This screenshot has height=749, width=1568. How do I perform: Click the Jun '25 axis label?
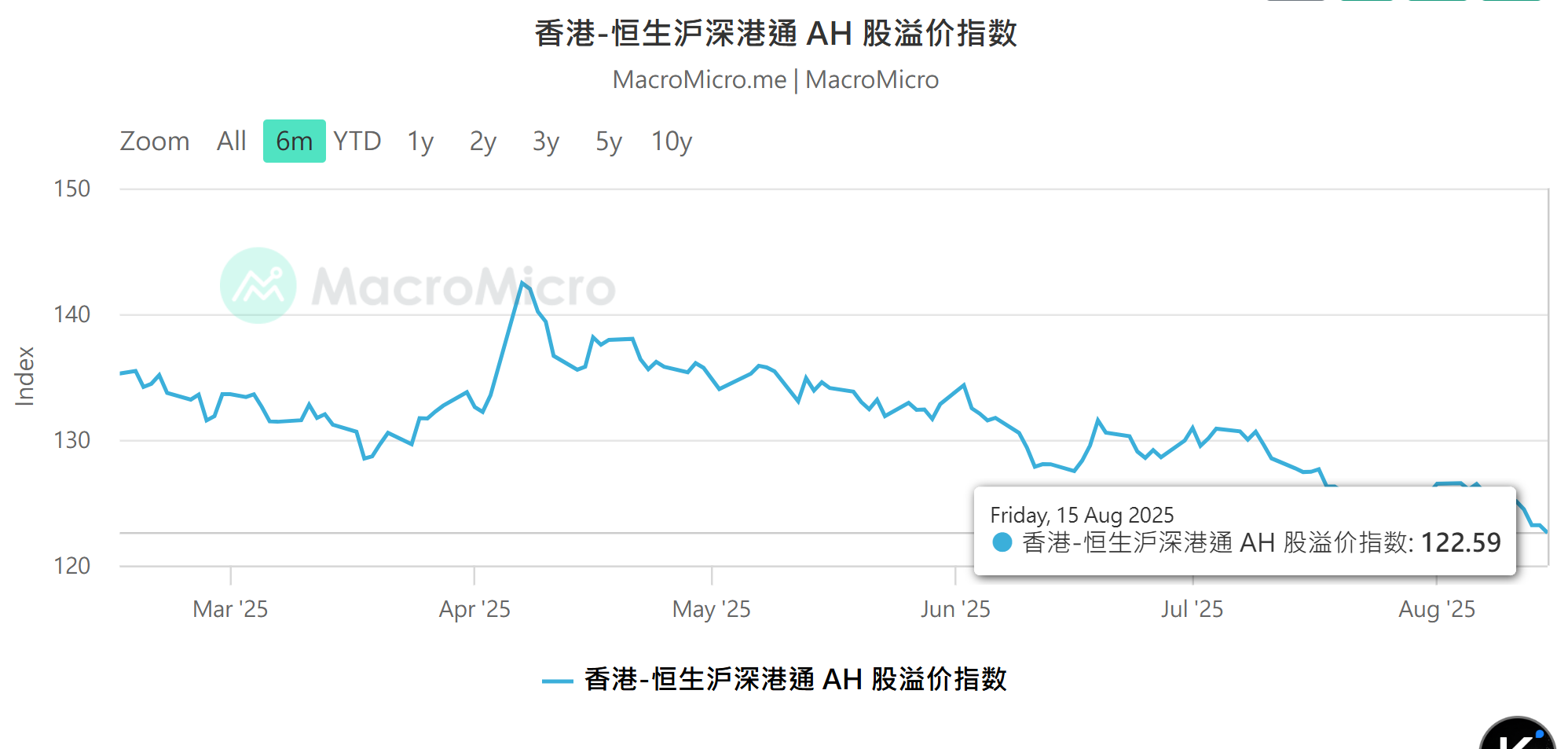955,609
